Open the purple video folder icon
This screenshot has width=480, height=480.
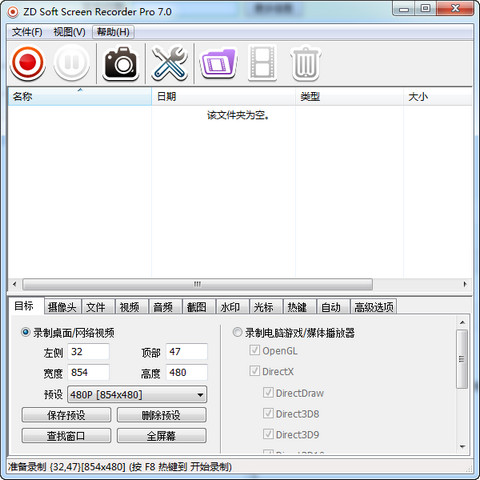tap(218, 63)
